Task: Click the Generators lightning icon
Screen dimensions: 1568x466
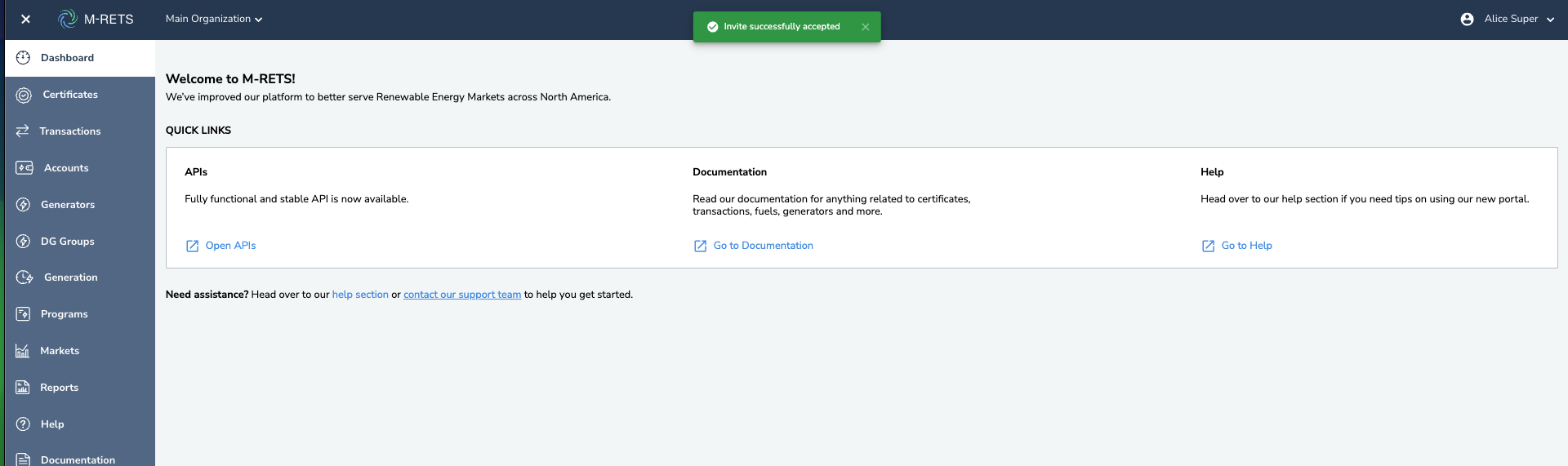Action: pyautogui.click(x=23, y=204)
